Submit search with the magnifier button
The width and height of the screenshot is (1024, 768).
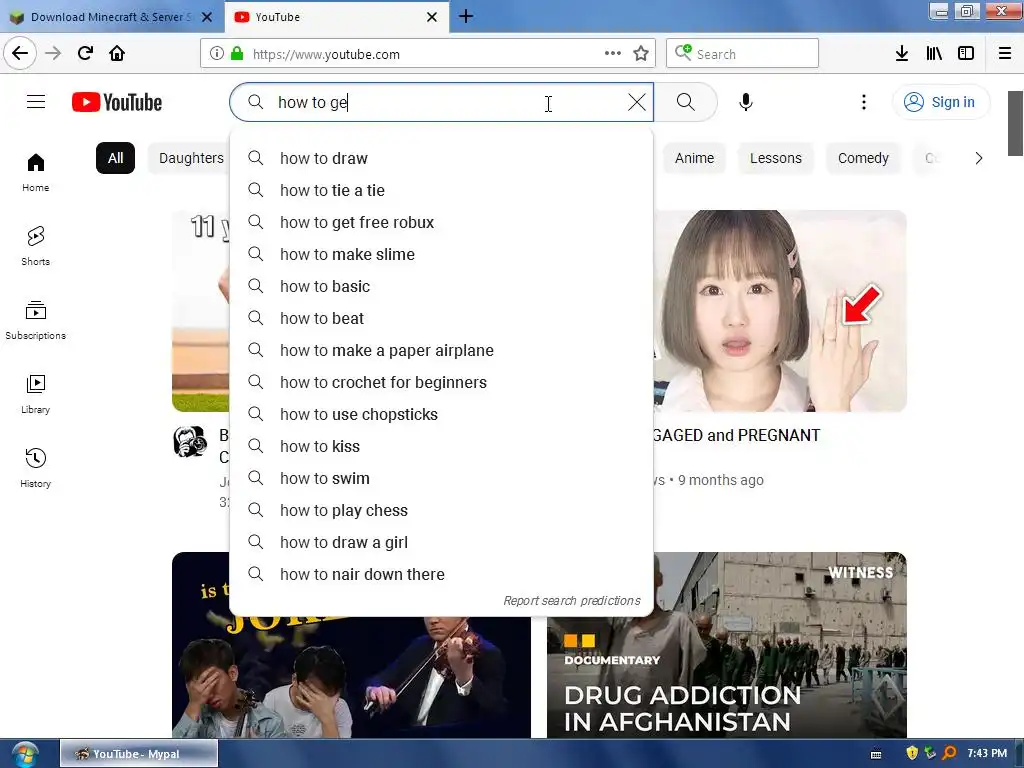[686, 102]
